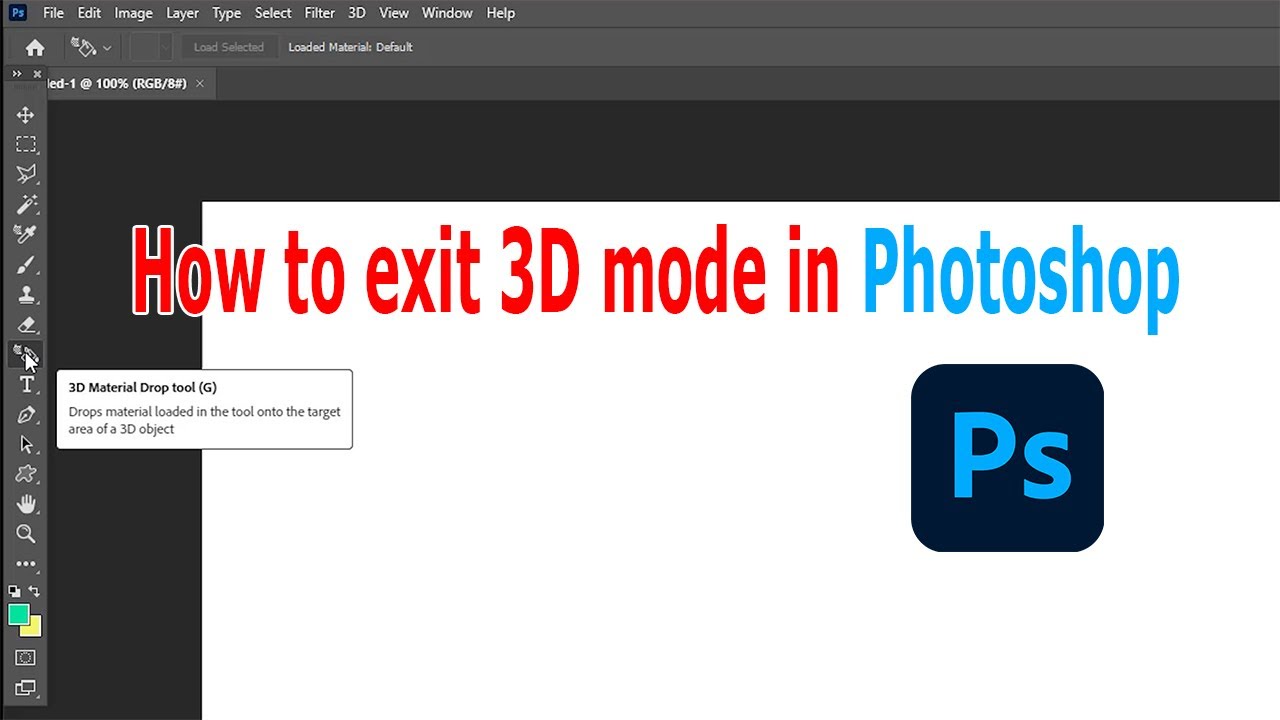
Task: Select the Clone Stamp tool
Action: [x=26, y=295]
